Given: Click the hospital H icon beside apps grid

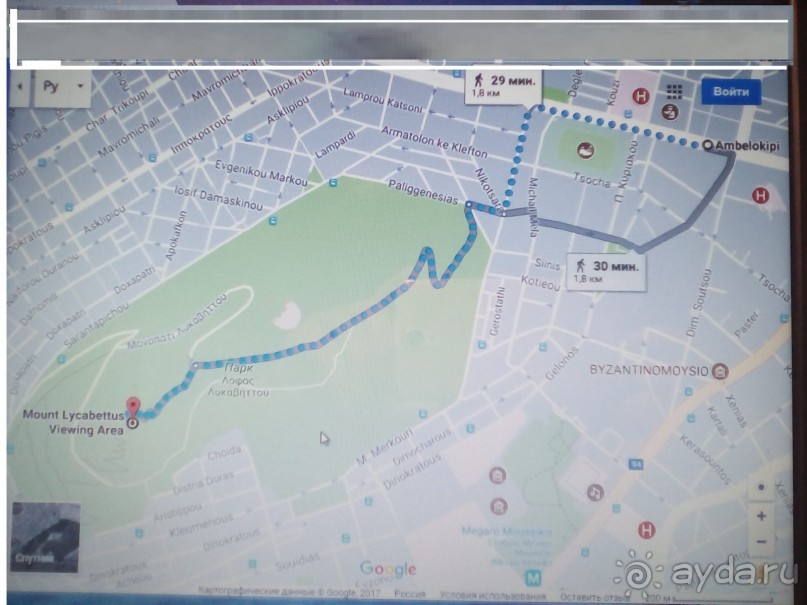Looking at the screenshot, I should tap(642, 96).
